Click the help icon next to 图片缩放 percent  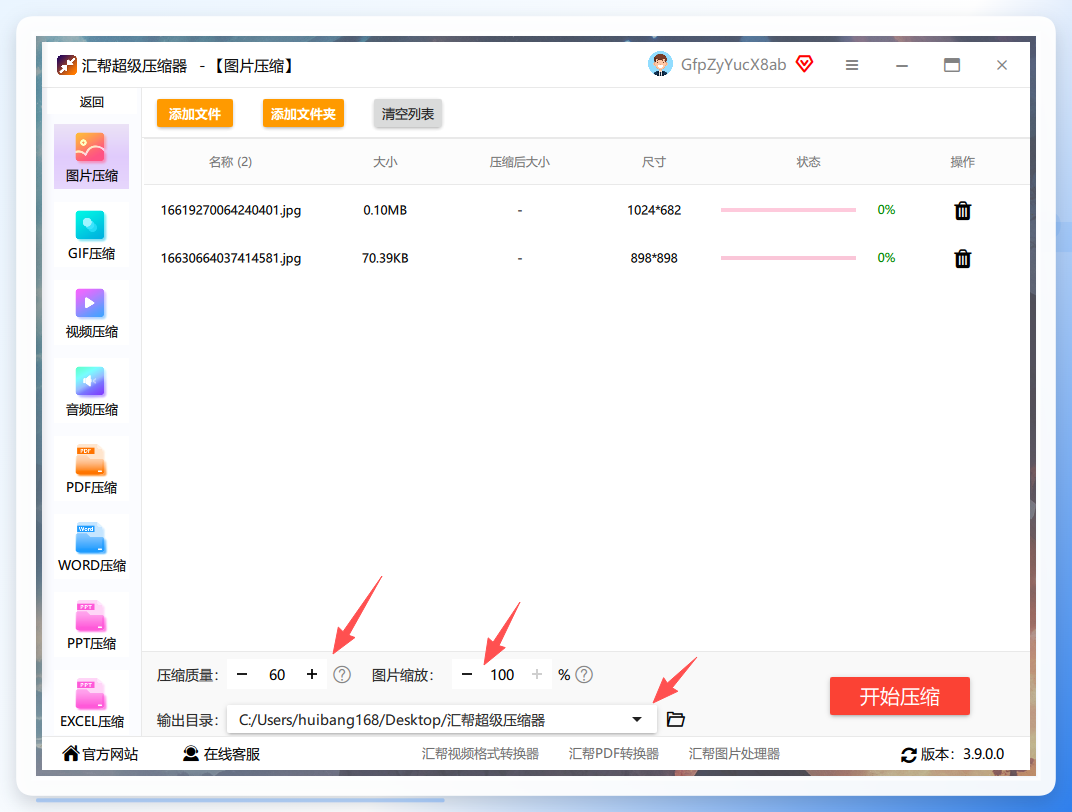click(x=584, y=675)
